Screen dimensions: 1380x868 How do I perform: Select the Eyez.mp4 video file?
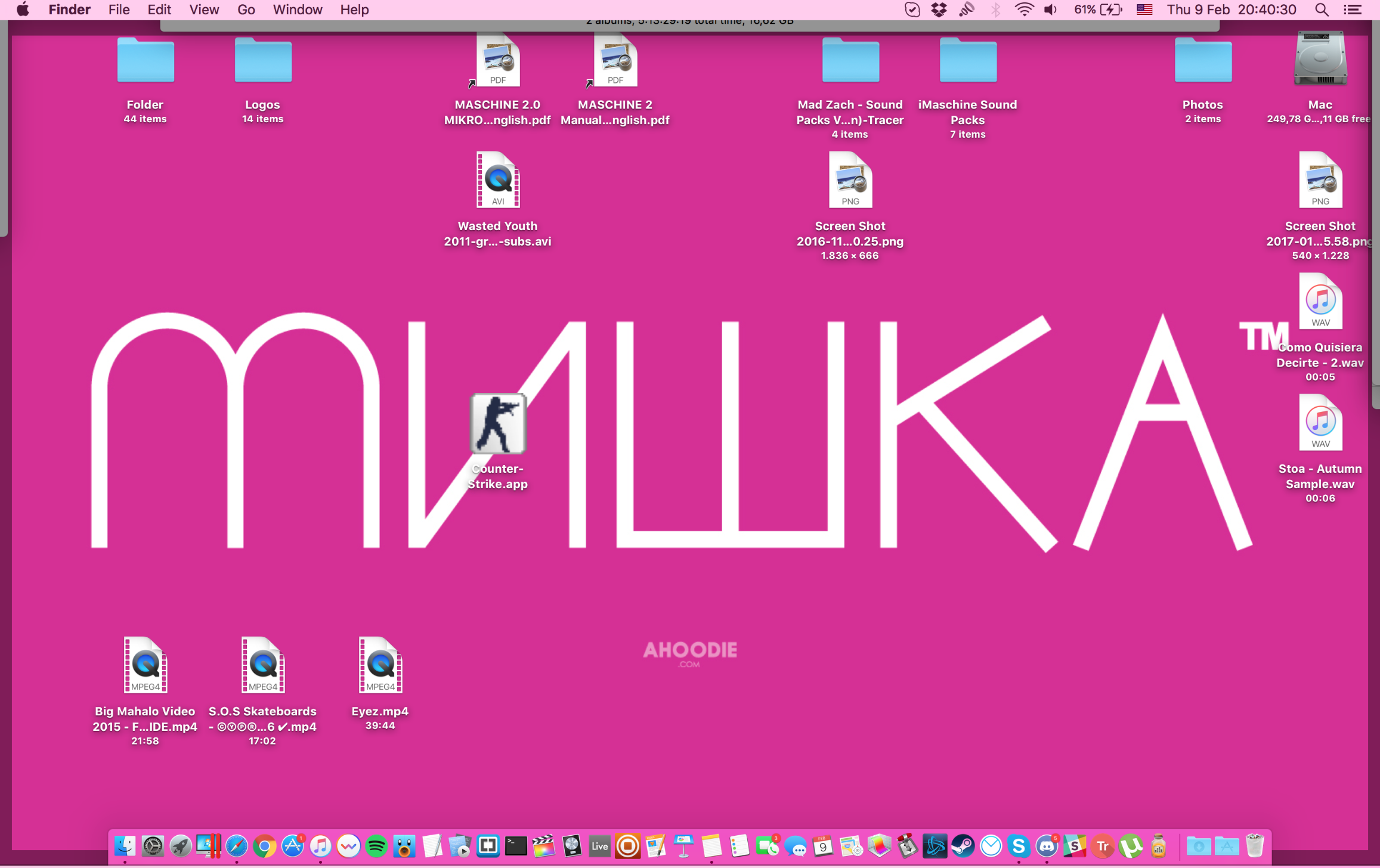[x=380, y=665]
